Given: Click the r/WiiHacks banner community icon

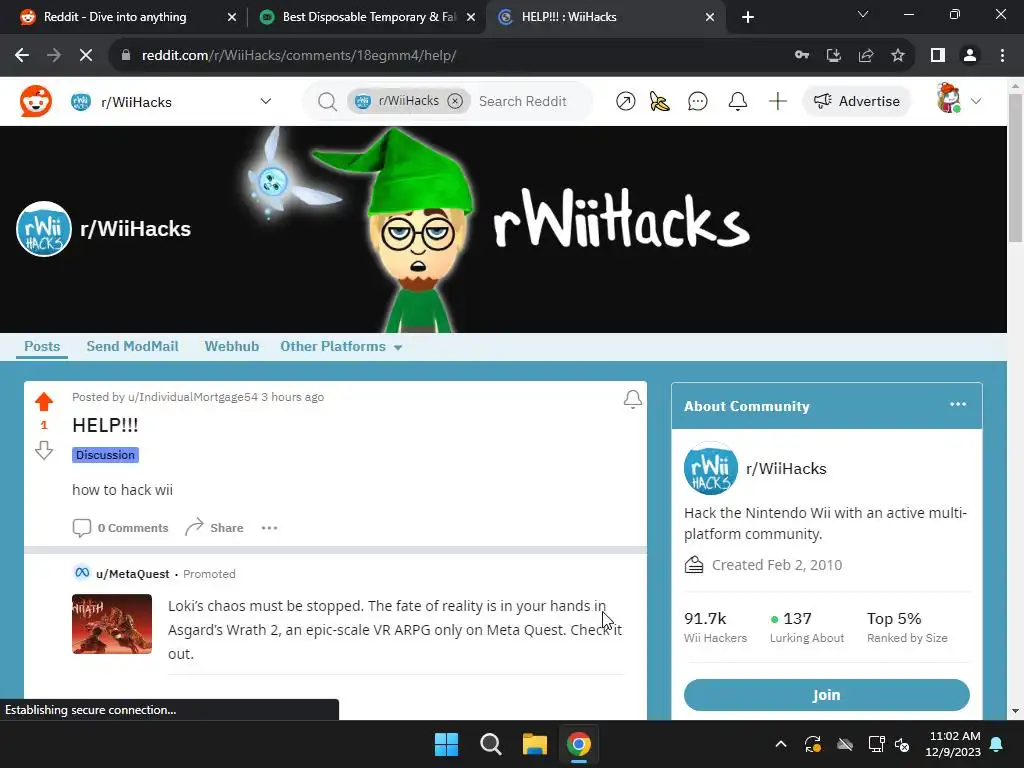Looking at the screenshot, I should pos(44,229).
